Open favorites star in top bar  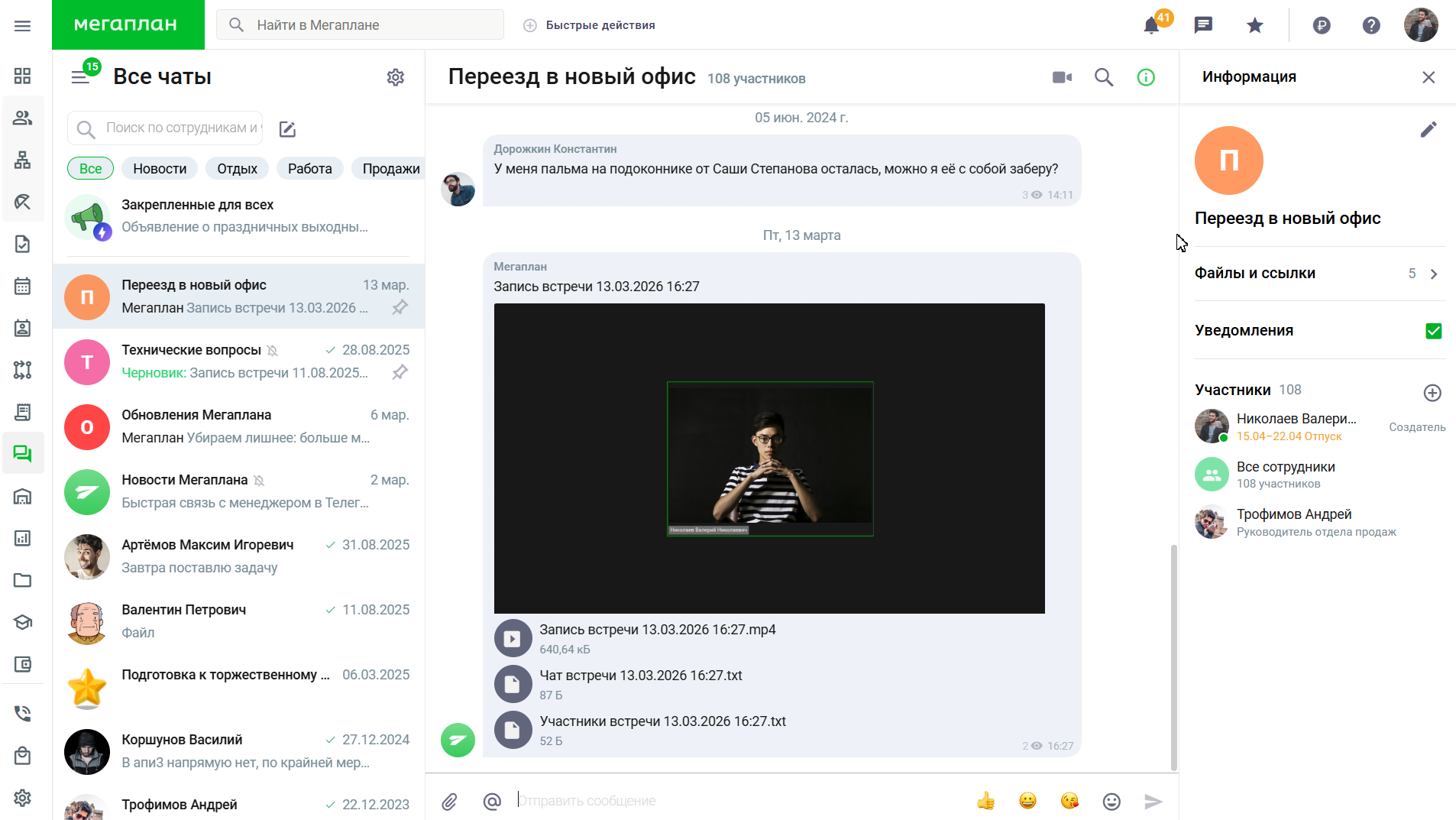1254,25
